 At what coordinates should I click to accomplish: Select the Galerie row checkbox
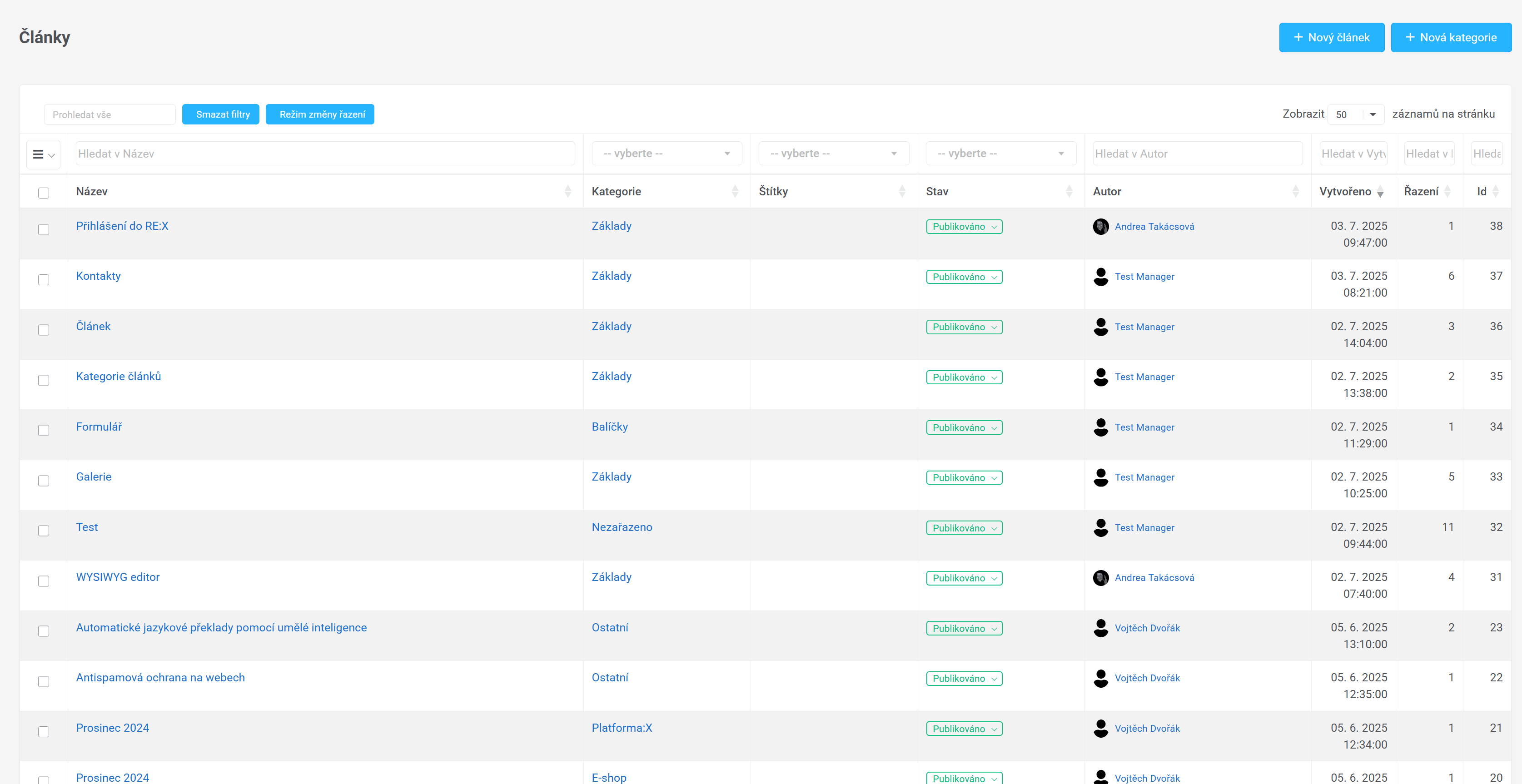pos(44,480)
